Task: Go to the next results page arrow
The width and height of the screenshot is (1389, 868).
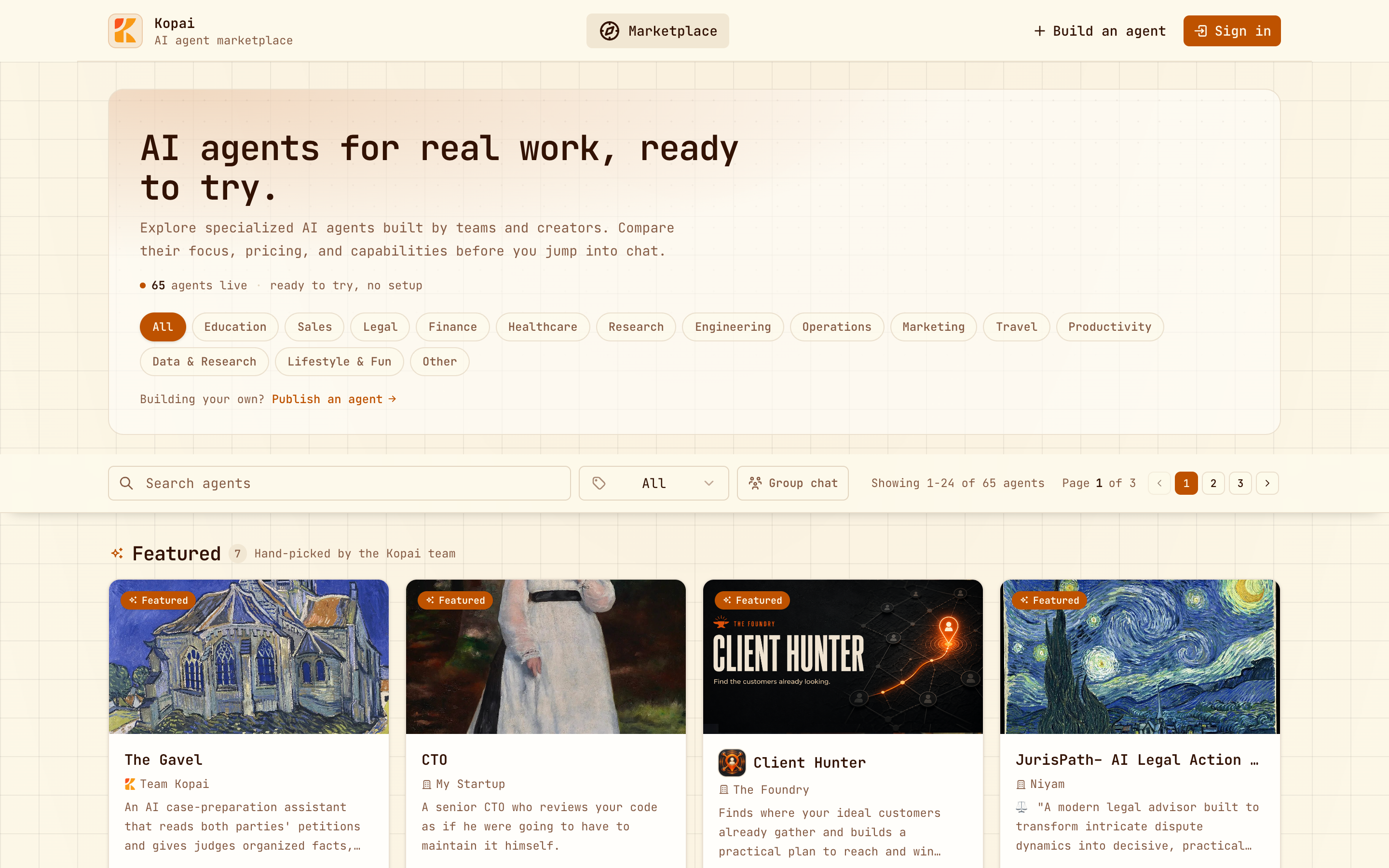Action: point(1267,483)
